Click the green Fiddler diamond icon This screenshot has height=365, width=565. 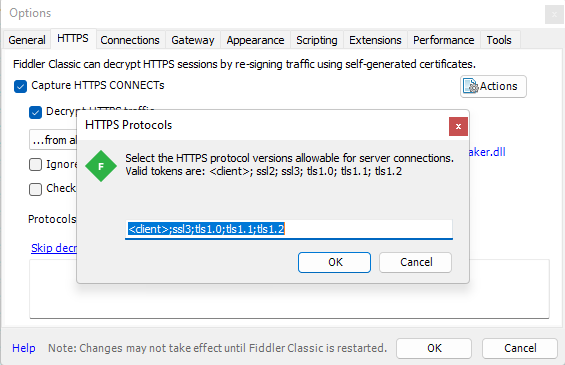(101, 166)
